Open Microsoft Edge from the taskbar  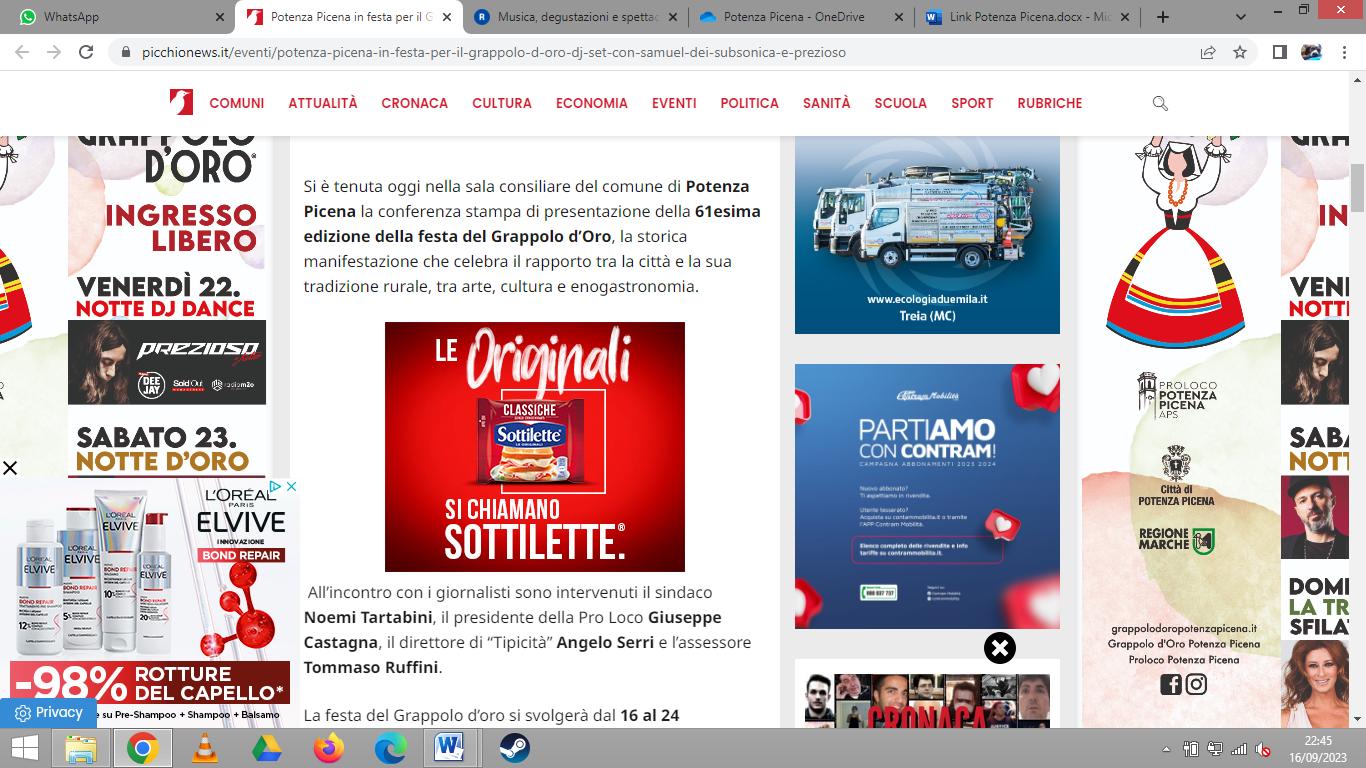click(x=390, y=748)
